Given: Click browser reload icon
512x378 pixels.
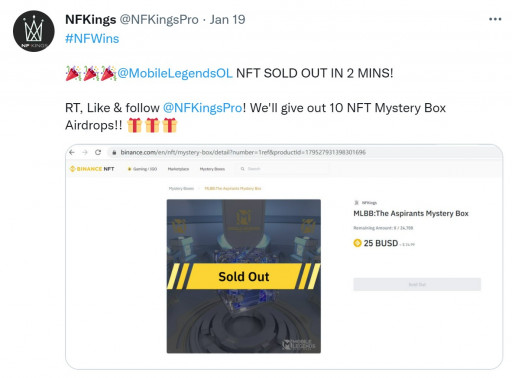Looking at the screenshot, I should [x=98, y=152].
